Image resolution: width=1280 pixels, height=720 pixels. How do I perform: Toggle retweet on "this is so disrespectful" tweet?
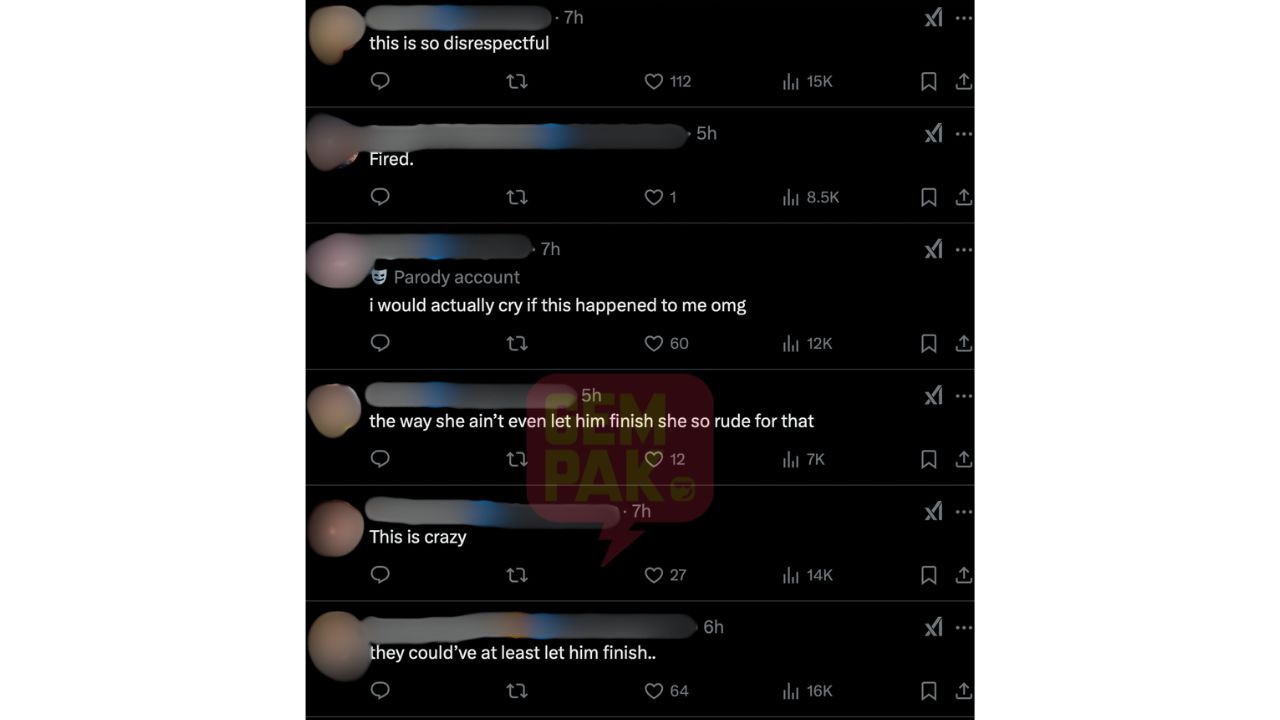point(517,81)
